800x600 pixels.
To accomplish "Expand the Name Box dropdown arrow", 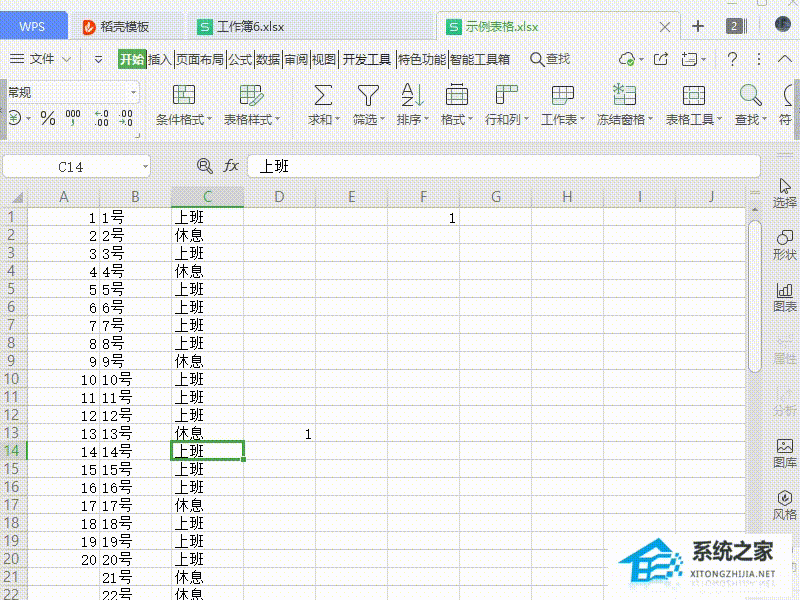I will 145,166.
